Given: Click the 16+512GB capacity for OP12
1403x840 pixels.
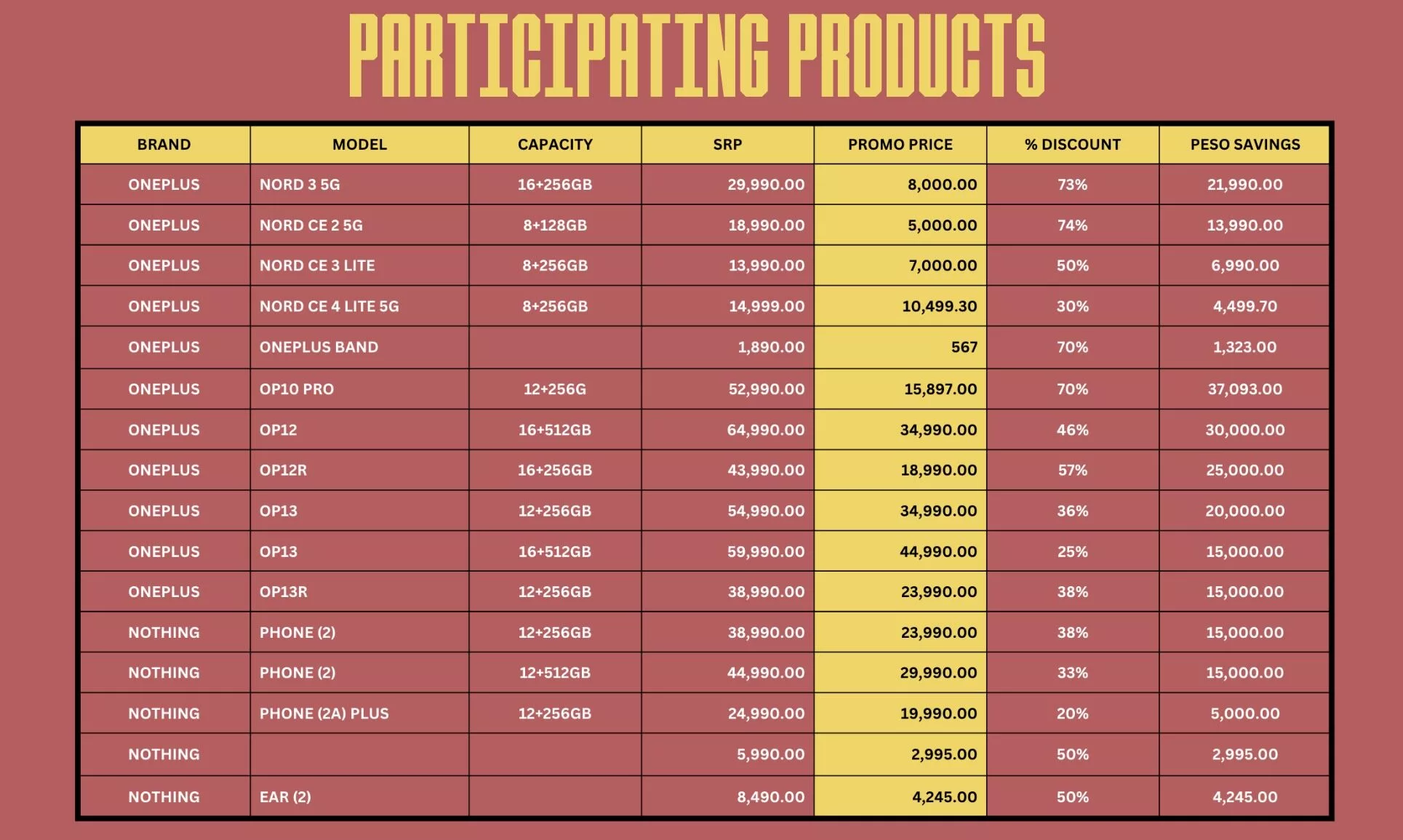Looking at the screenshot, I should click(x=554, y=430).
